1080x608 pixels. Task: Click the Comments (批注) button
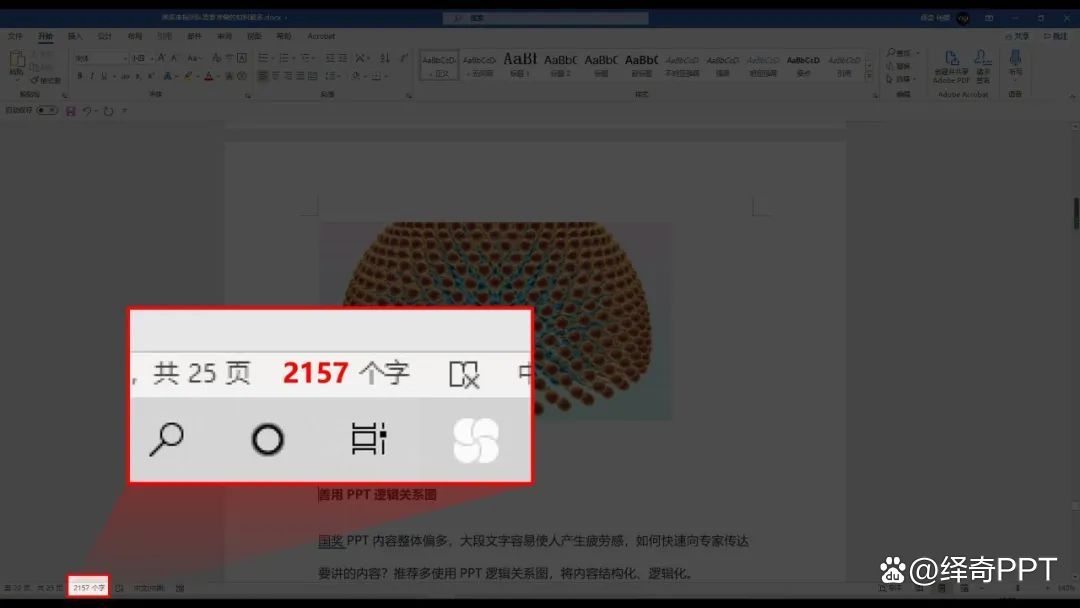(x=1058, y=36)
